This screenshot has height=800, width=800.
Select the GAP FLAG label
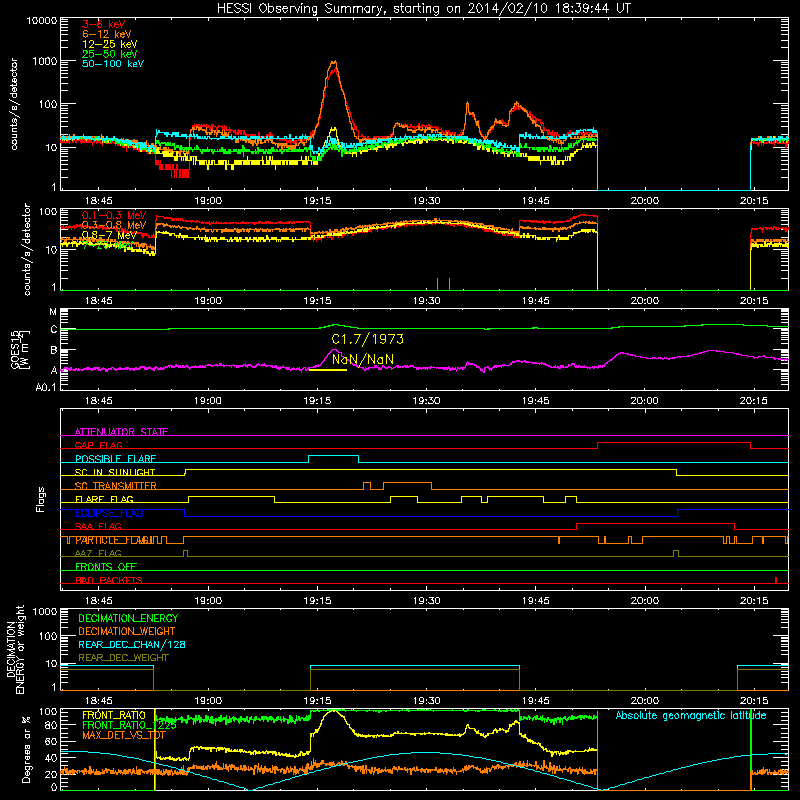click(98, 445)
